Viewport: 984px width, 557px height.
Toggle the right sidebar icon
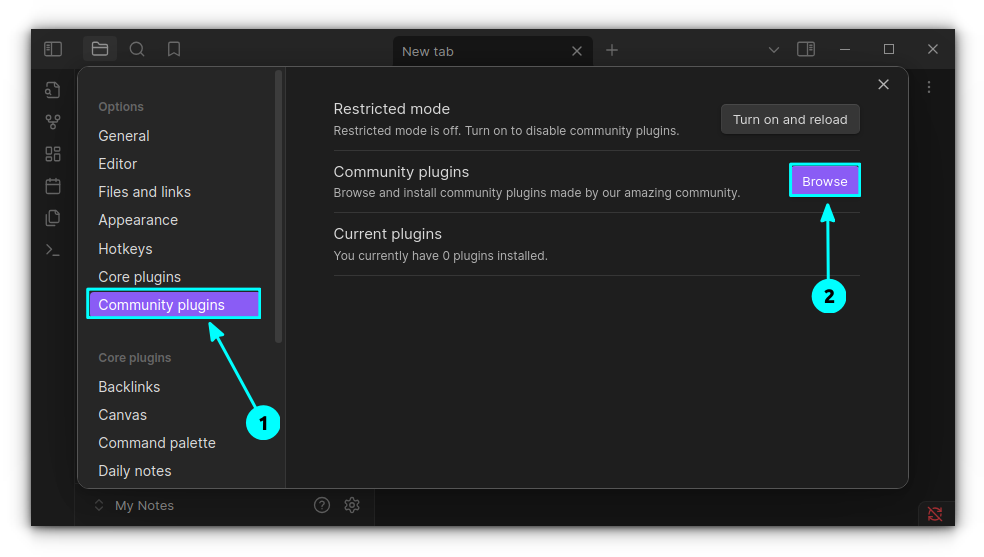pyautogui.click(x=806, y=49)
